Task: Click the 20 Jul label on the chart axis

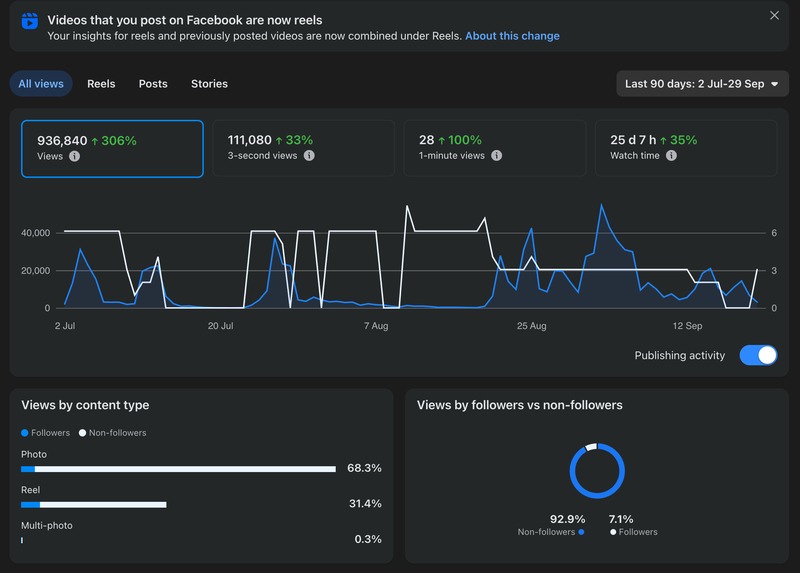Action: click(x=220, y=326)
